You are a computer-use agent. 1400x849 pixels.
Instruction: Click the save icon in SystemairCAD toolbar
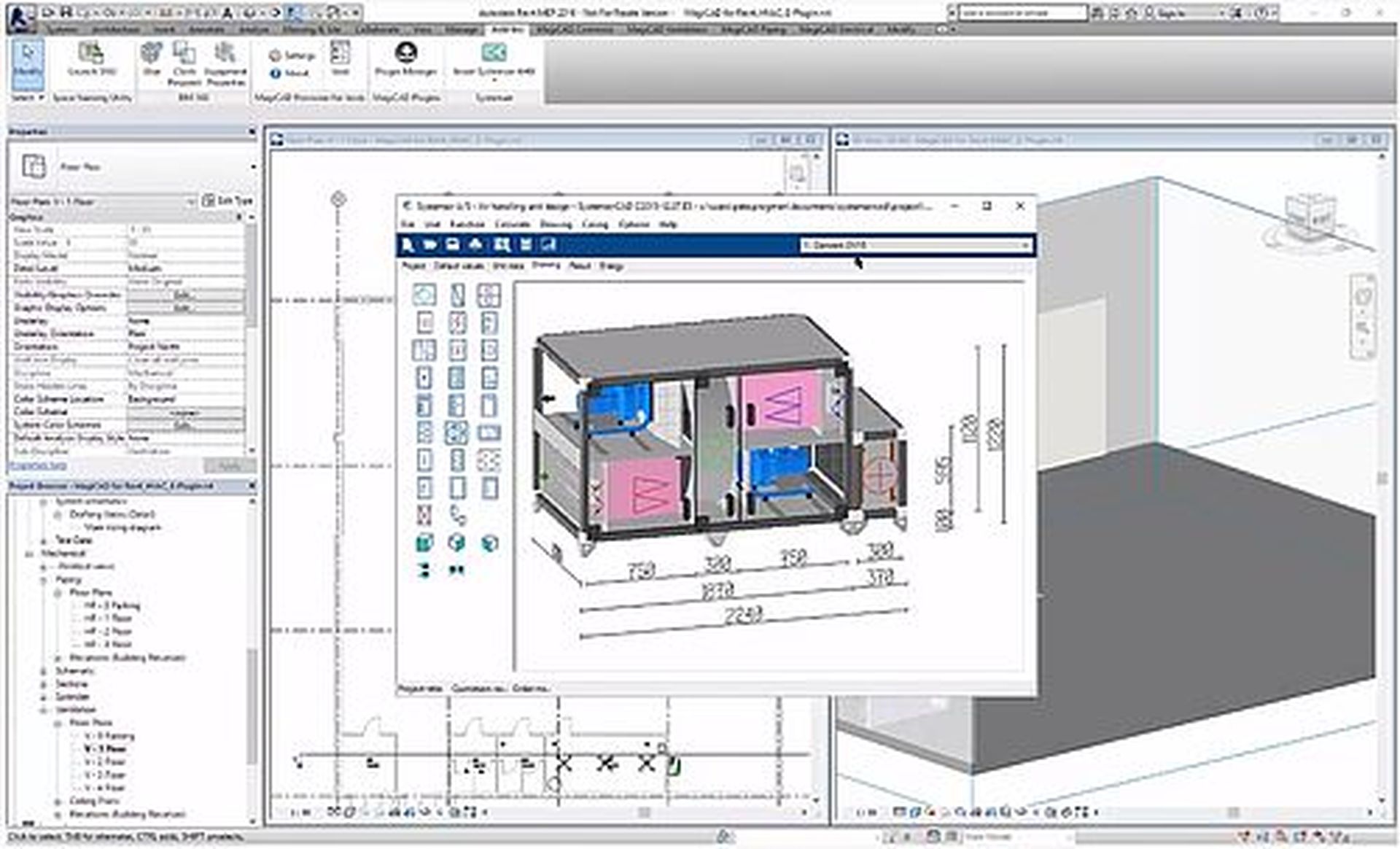[453, 245]
